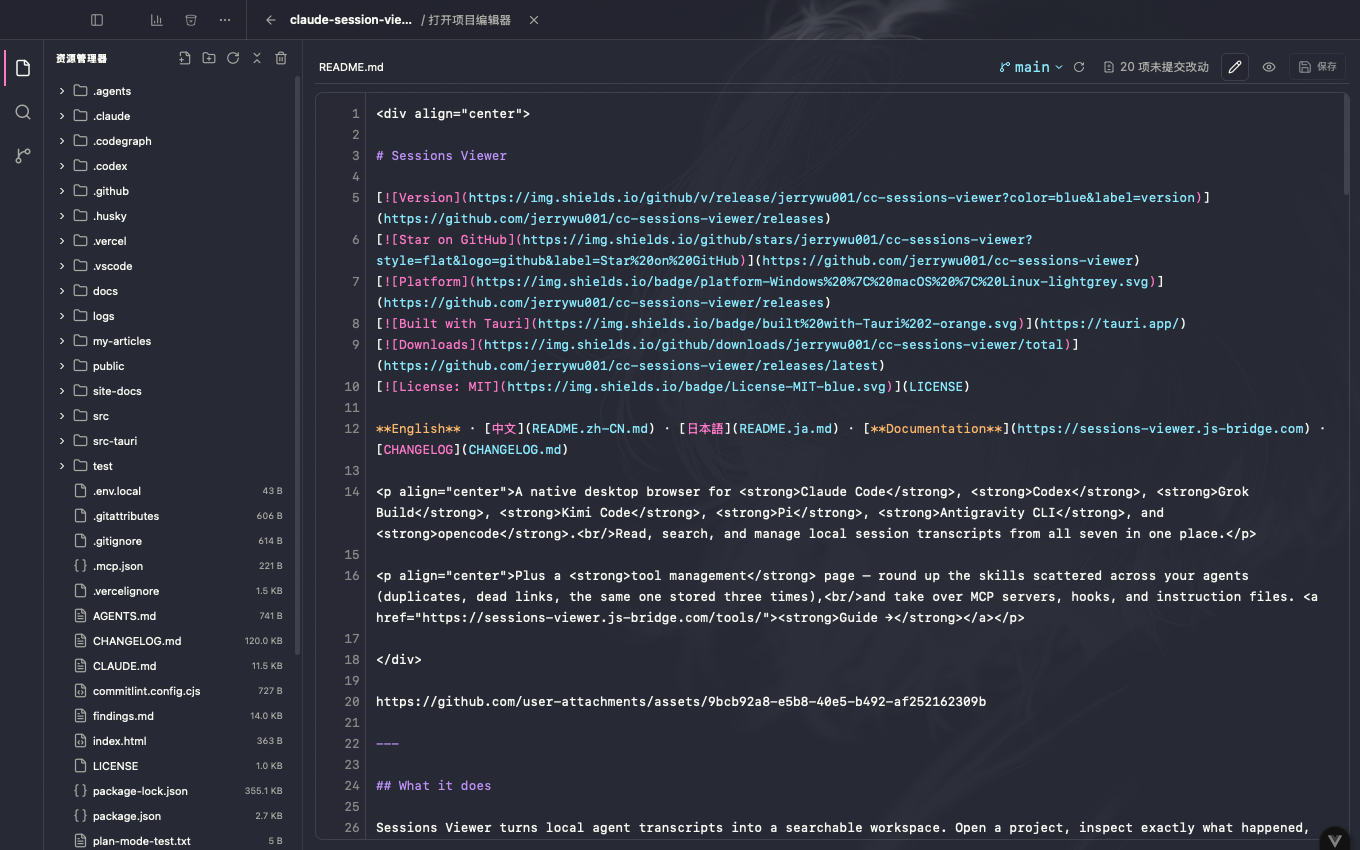Click the claude-session-vie... project title

(350, 20)
